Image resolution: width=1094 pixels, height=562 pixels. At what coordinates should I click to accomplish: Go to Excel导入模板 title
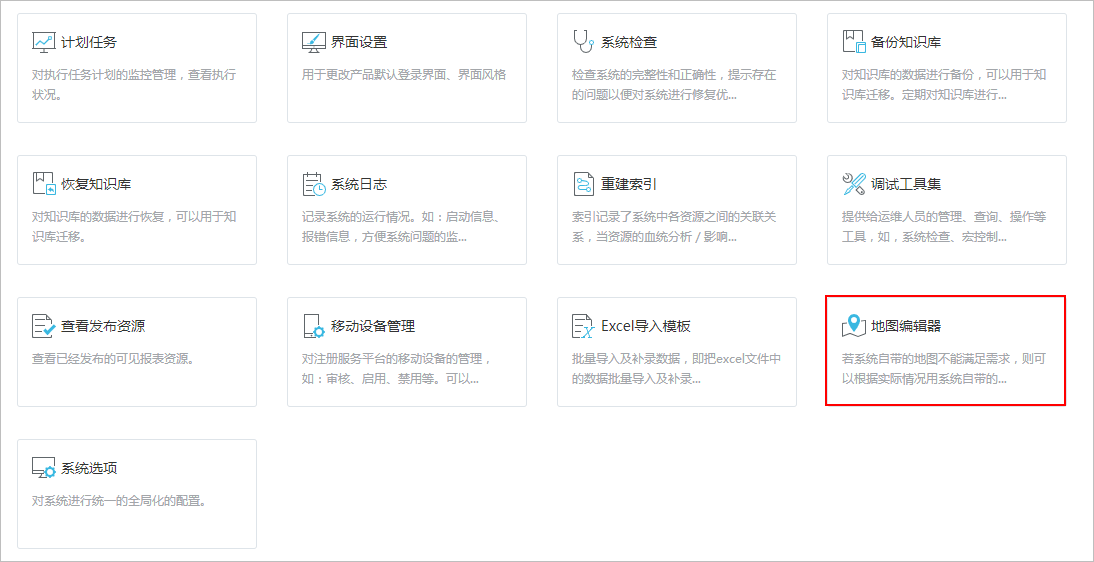(645, 326)
